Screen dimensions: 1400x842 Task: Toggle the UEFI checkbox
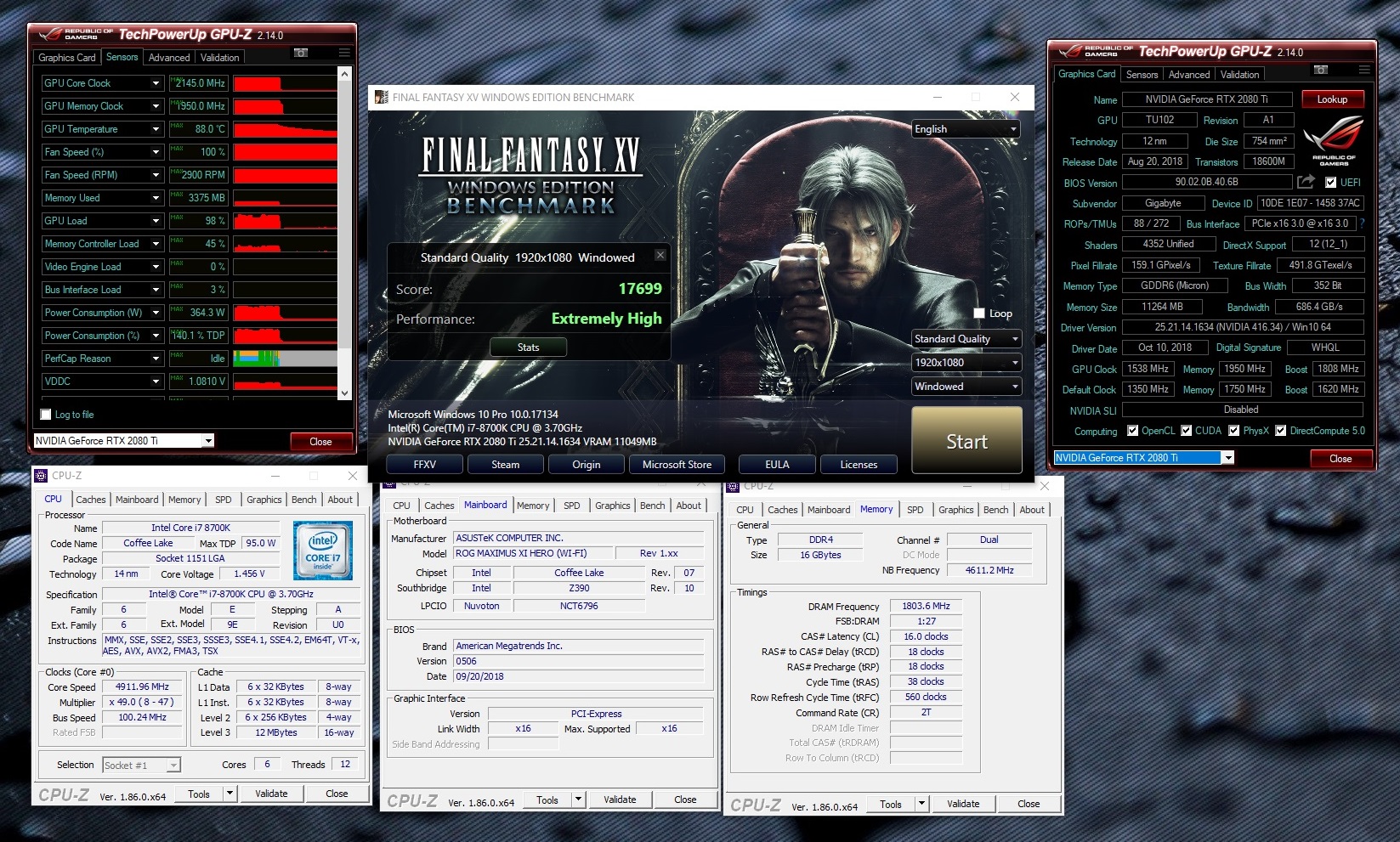pyautogui.click(x=1330, y=182)
